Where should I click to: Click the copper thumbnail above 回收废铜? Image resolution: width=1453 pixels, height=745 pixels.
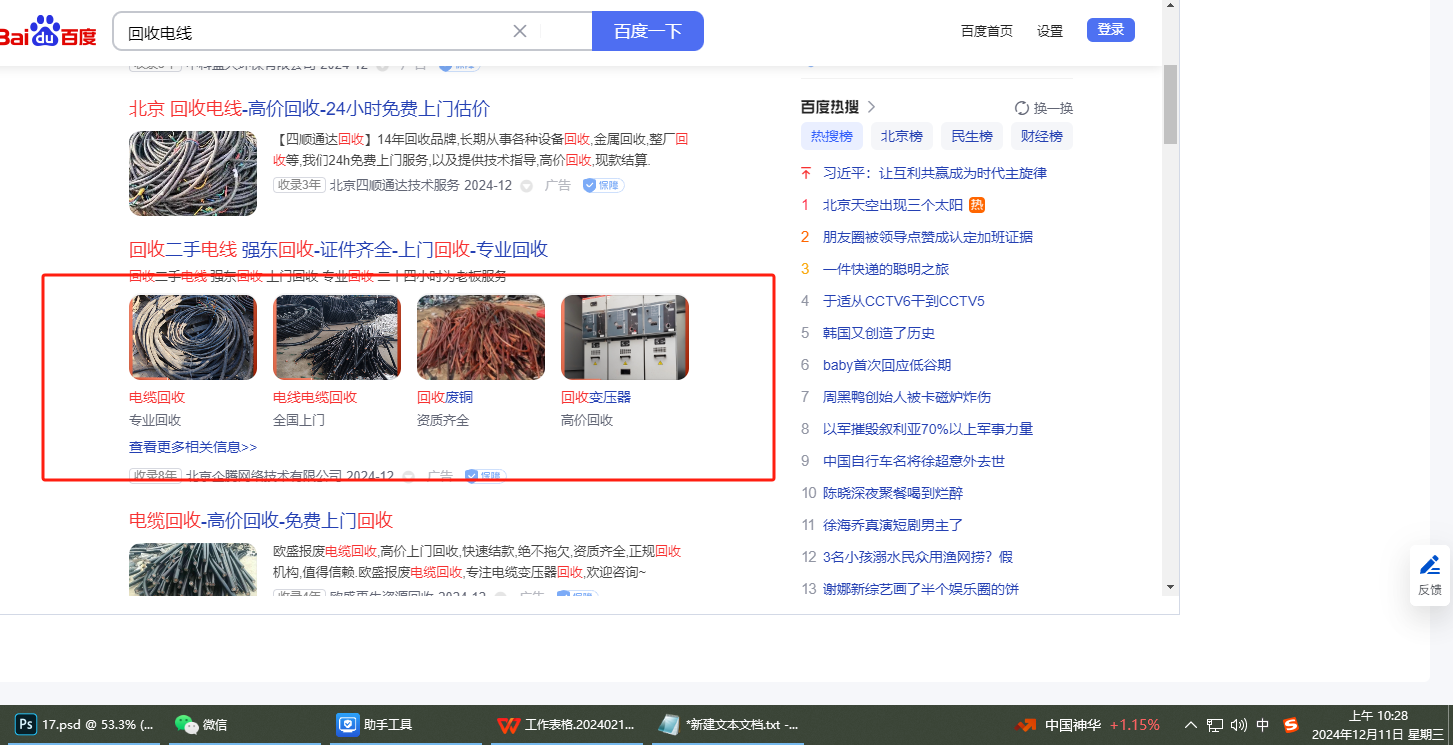pos(481,337)
